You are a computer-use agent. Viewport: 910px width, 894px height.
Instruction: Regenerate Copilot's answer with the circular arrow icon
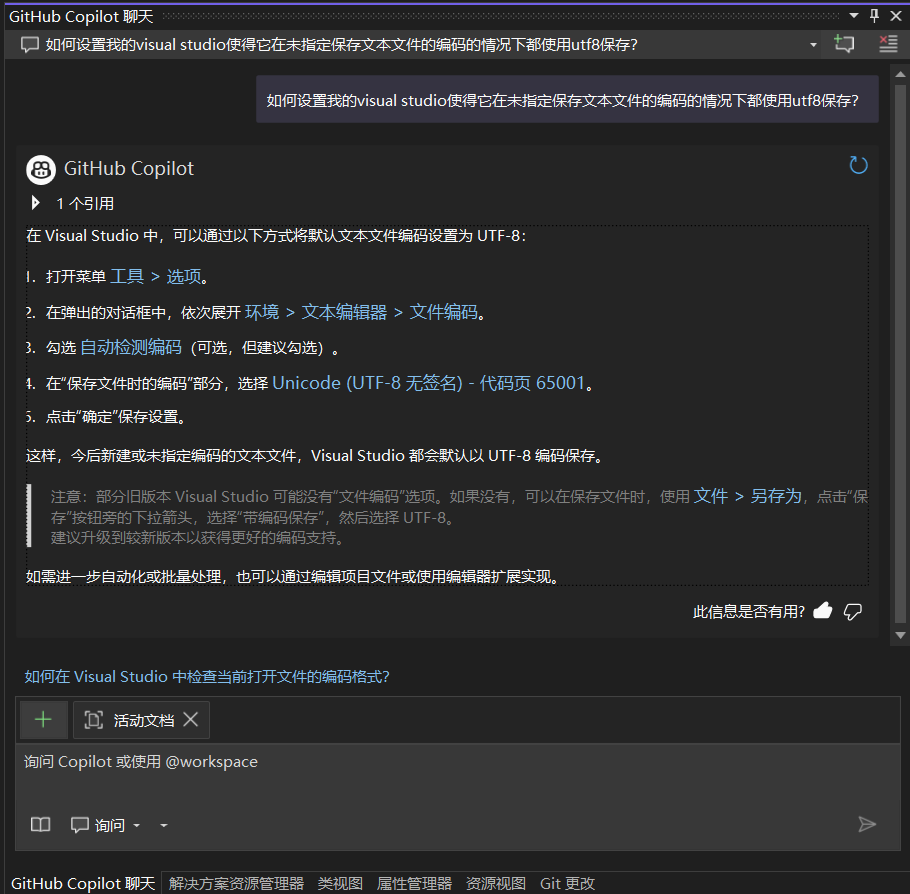pos(858,165)
